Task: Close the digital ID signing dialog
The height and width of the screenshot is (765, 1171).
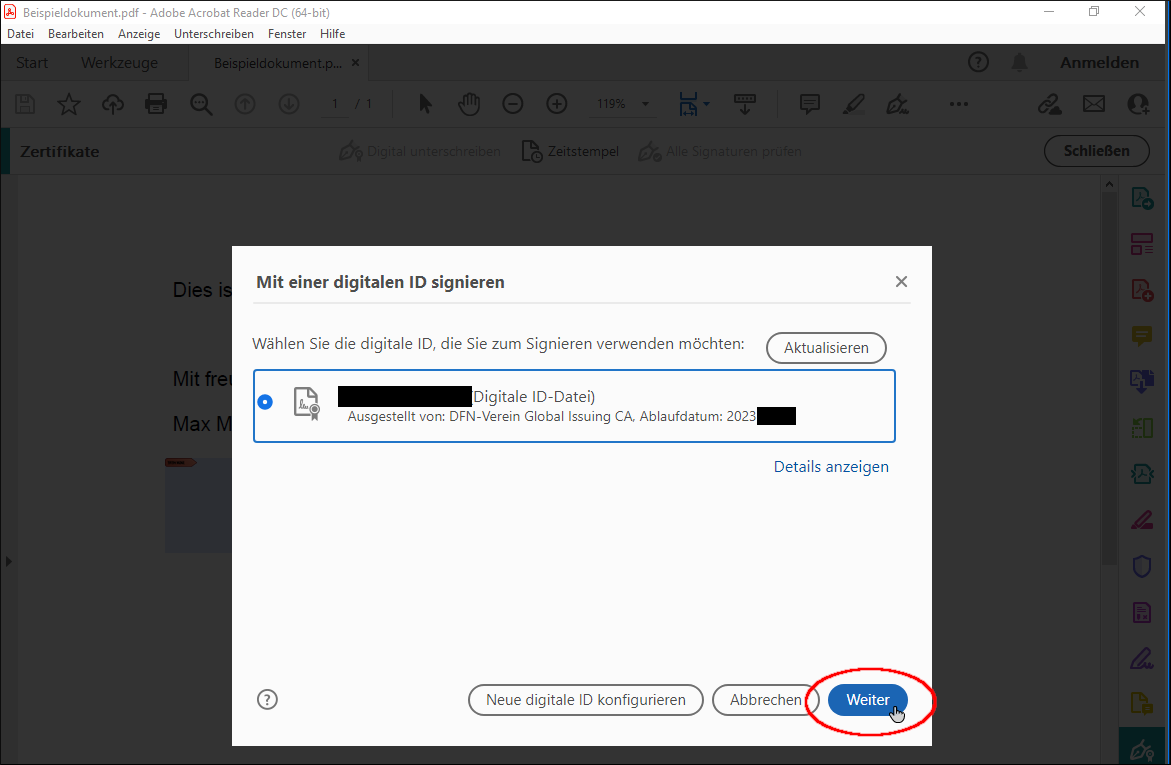Action: 901,282
